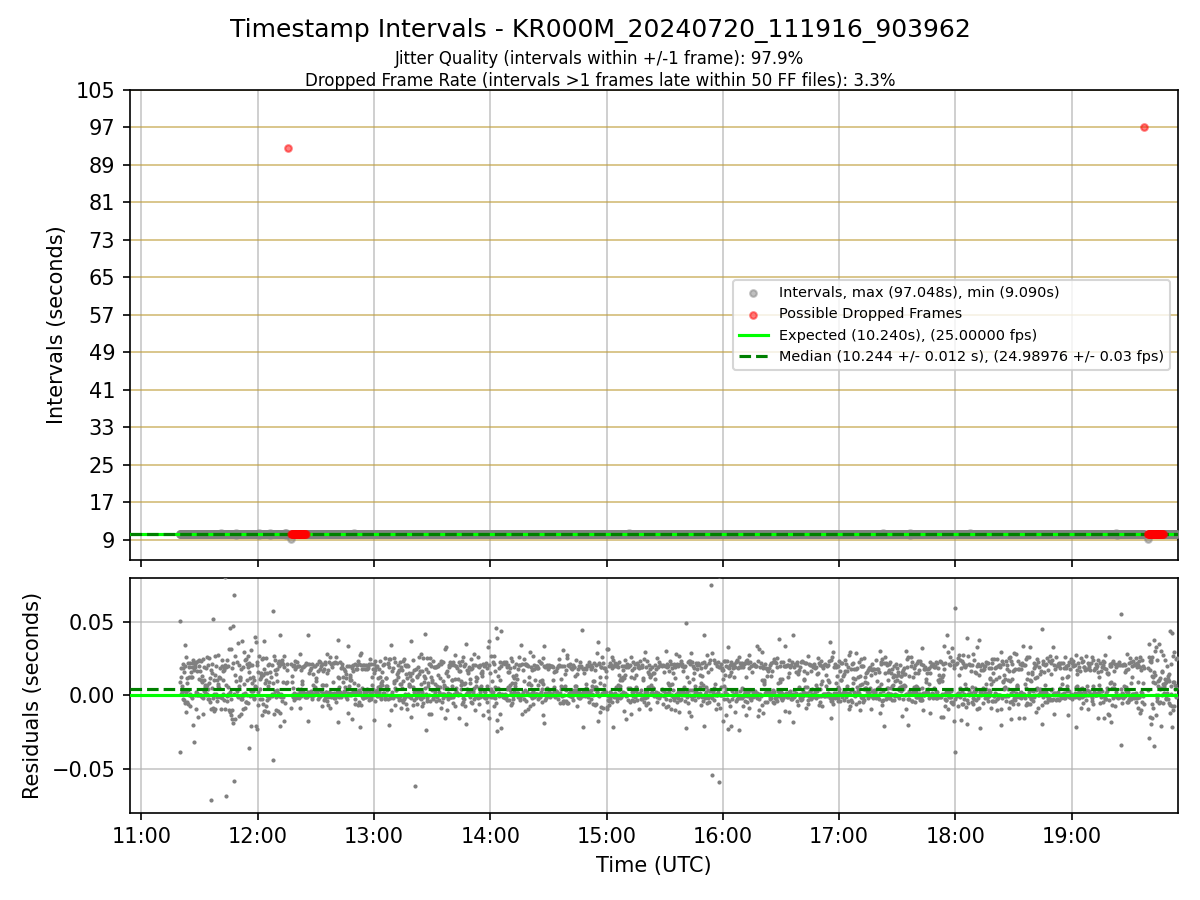Select the 57 tick on the intervals axis
The image size is (1200, 900).
[102, 315]
